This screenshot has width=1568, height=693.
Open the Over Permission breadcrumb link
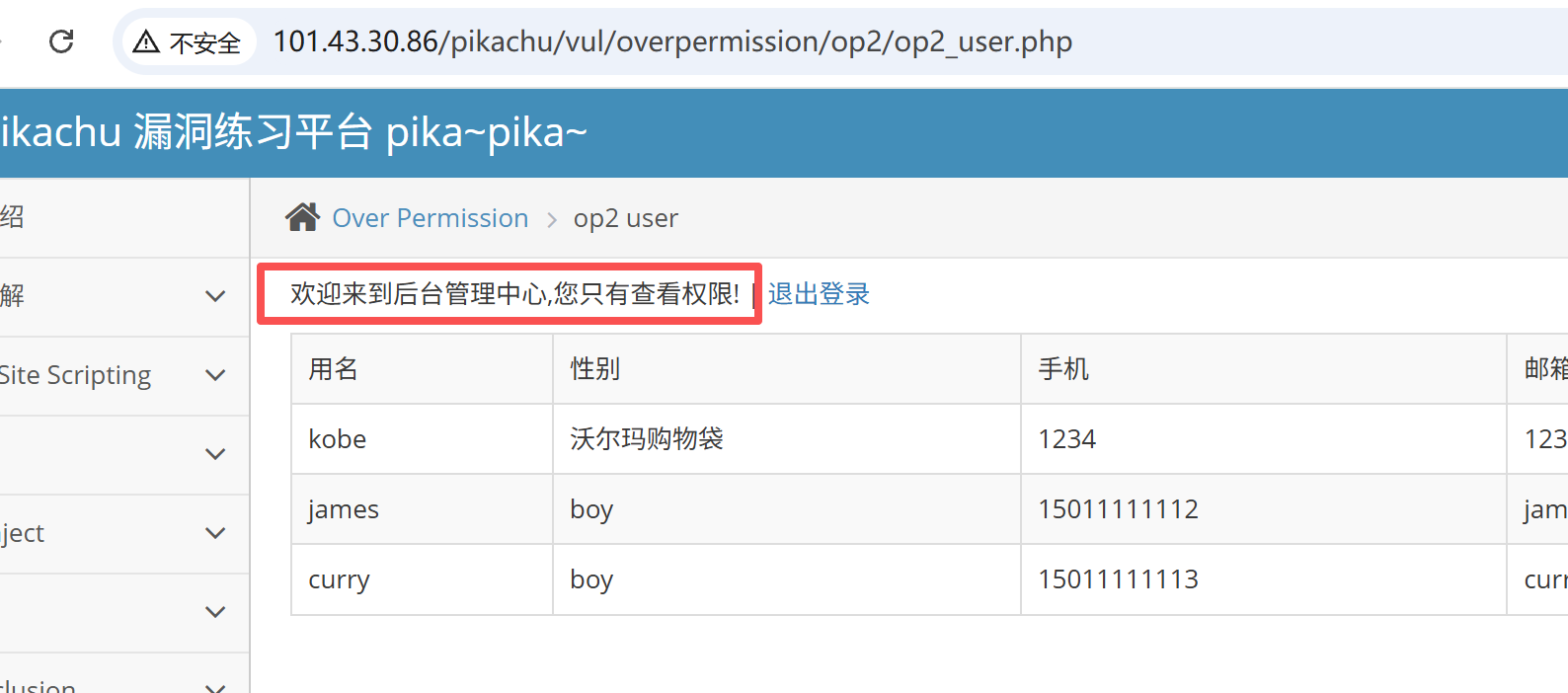(431, 218)
